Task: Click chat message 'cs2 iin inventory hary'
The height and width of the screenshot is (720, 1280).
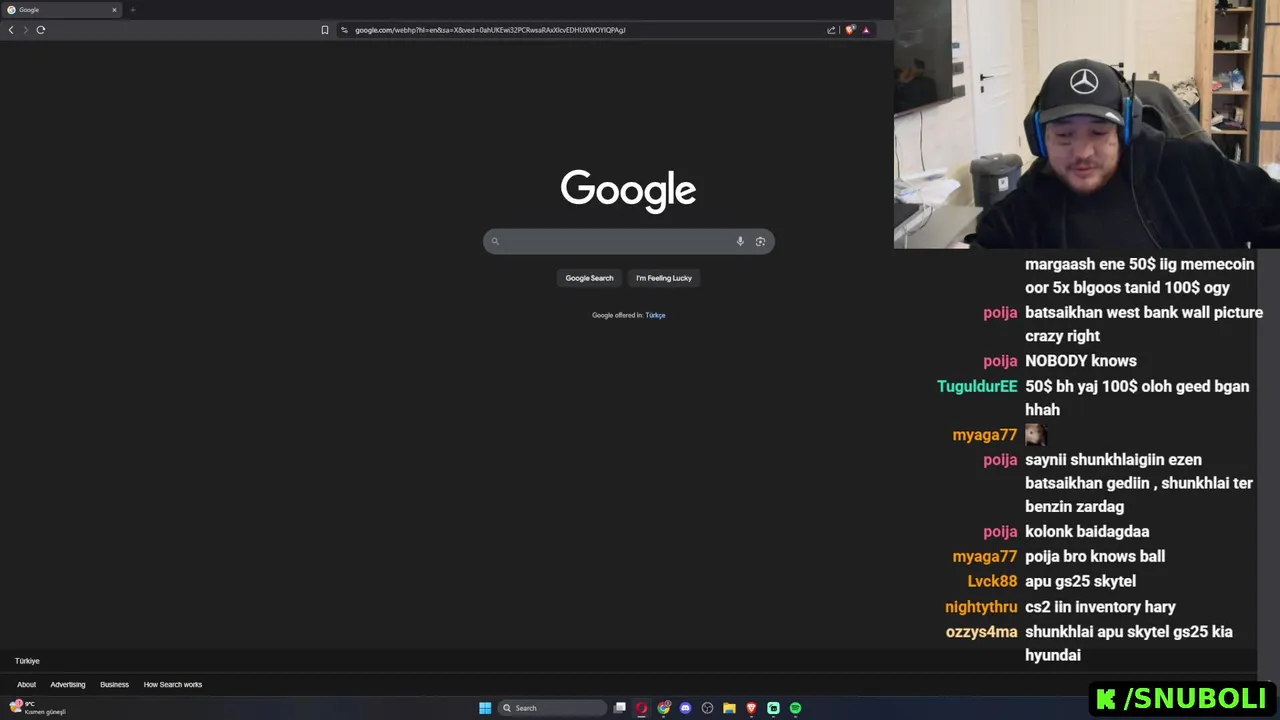Action: point(1100,607)
